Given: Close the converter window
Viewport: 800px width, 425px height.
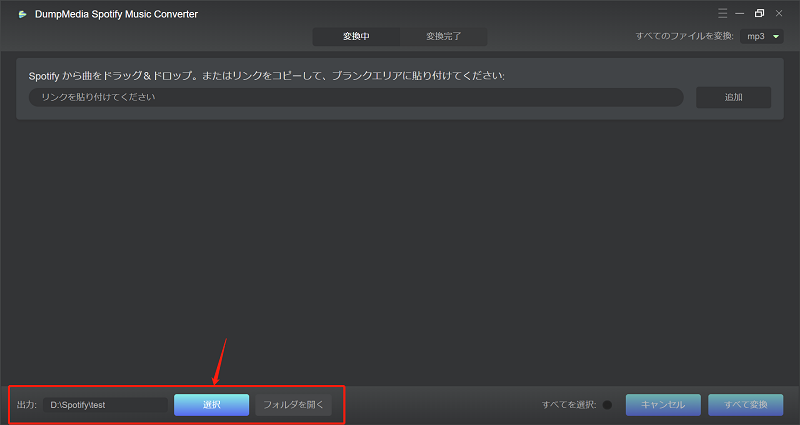Looking at the screenshot, I should coord(779,13).
